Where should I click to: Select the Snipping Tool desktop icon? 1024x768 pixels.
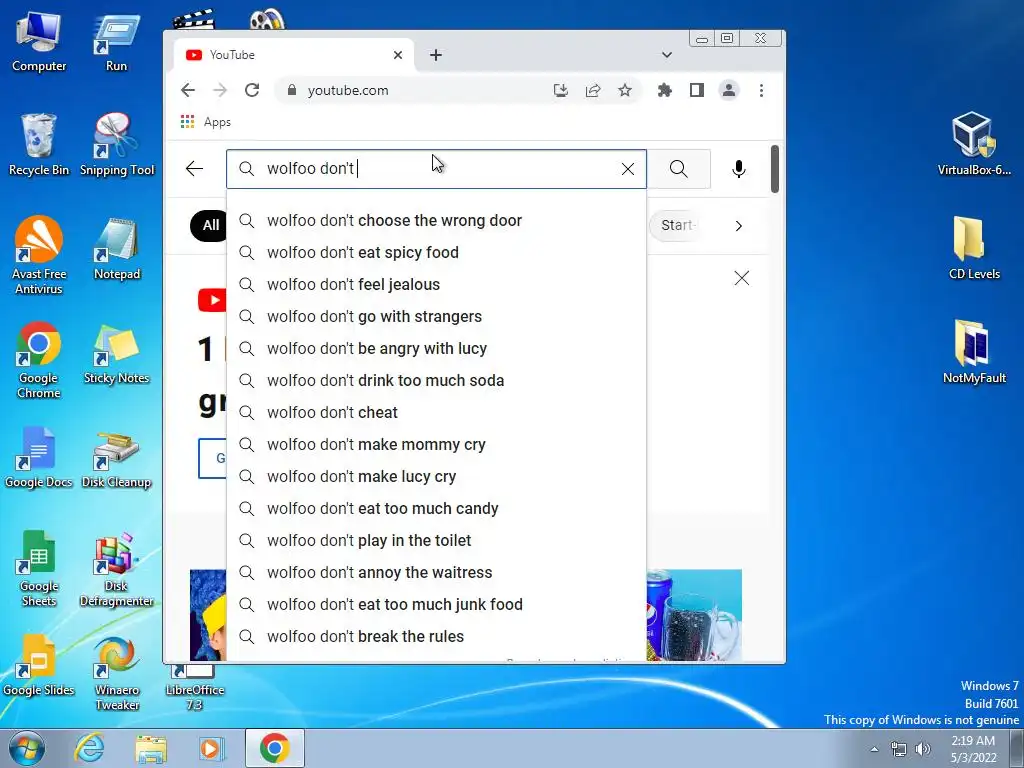tap(117, 145)
